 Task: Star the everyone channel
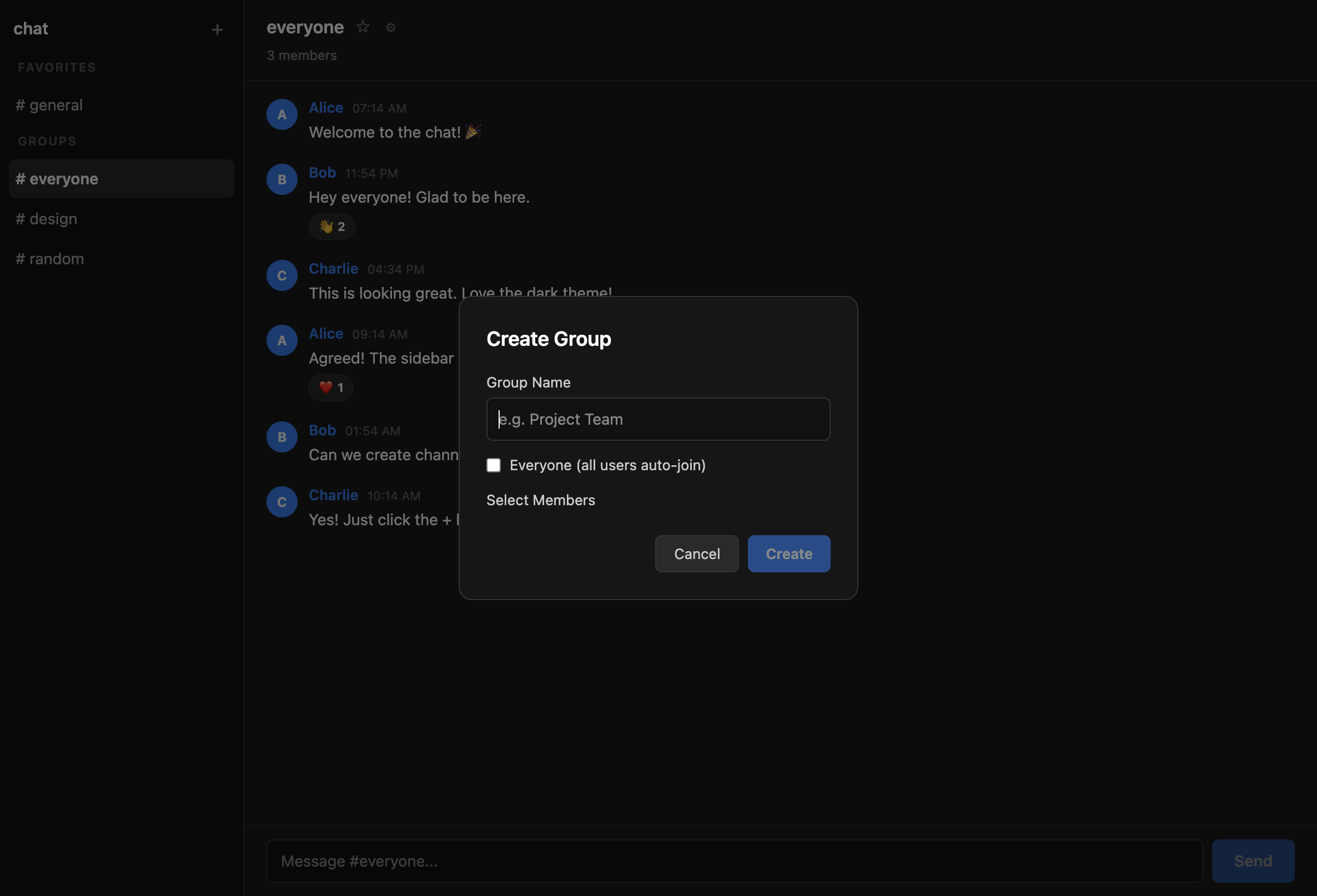(x=363, y=27)
